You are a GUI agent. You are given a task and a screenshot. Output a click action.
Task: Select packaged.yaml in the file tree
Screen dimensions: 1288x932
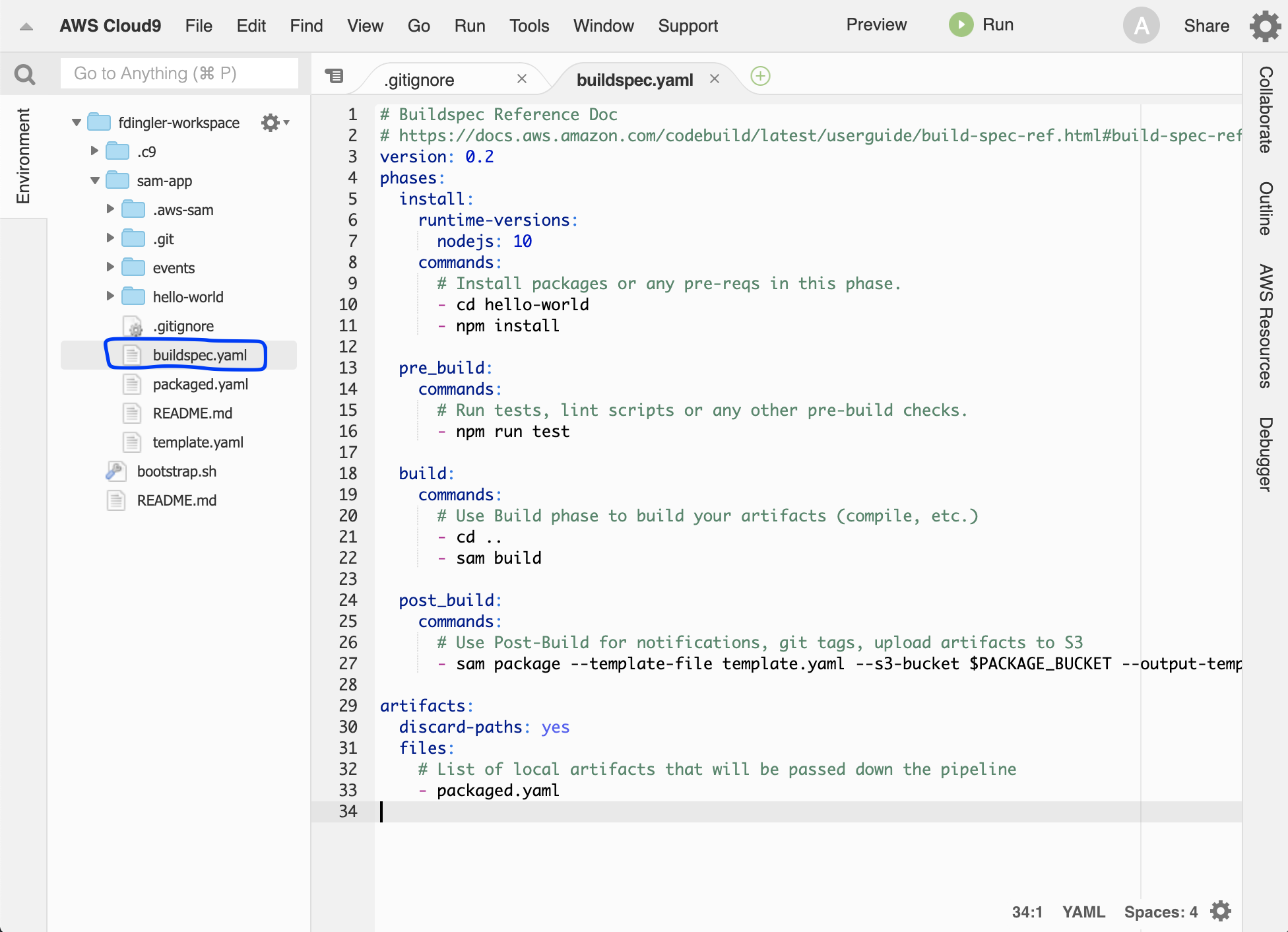[x=201, y=384]
